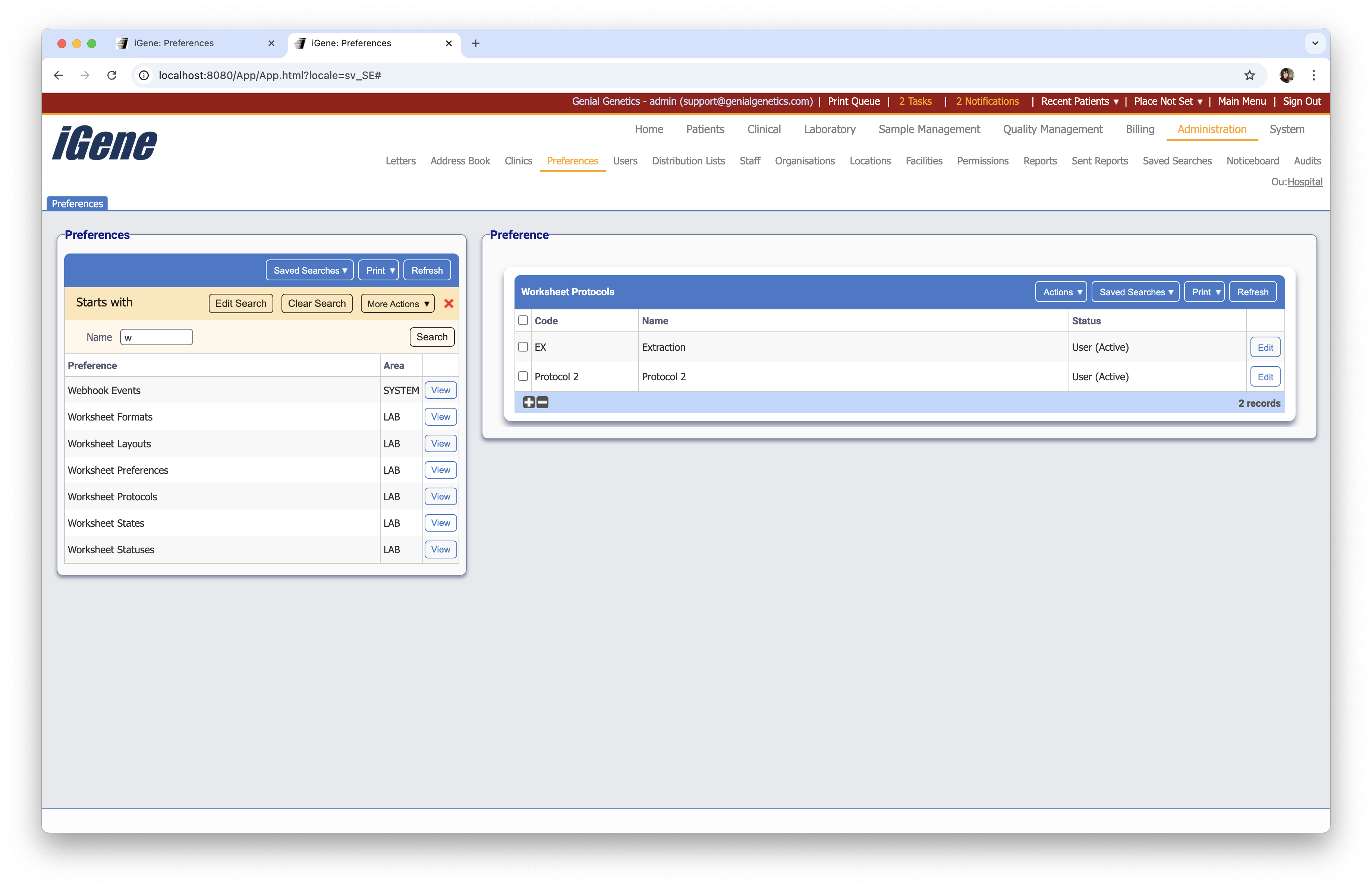Bookmark page with star icon

coord(1249,75)
